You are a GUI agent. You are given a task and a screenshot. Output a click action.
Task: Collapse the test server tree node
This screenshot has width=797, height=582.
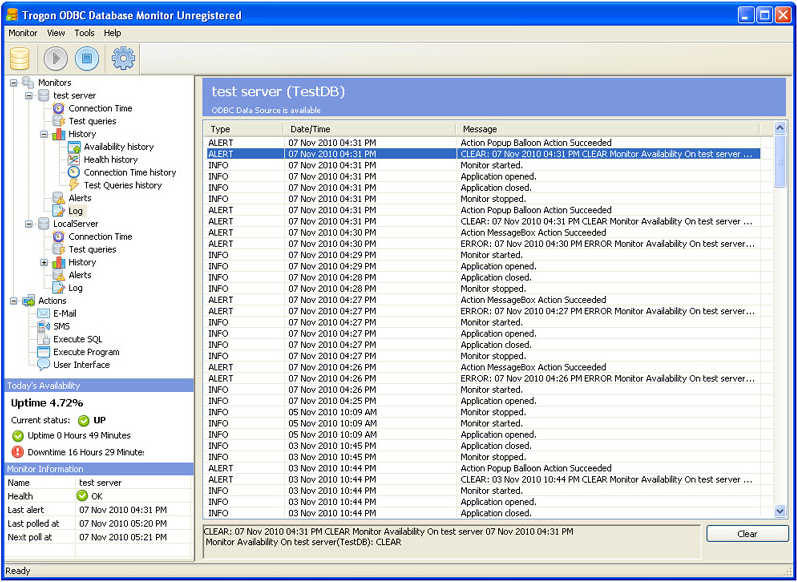pos(29,96)
